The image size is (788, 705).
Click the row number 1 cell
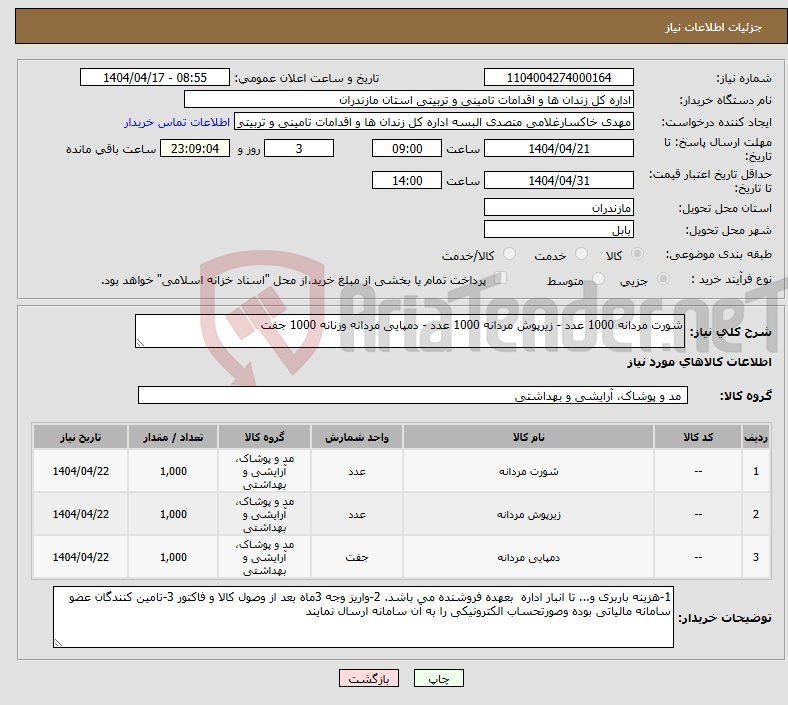[755, 471]
